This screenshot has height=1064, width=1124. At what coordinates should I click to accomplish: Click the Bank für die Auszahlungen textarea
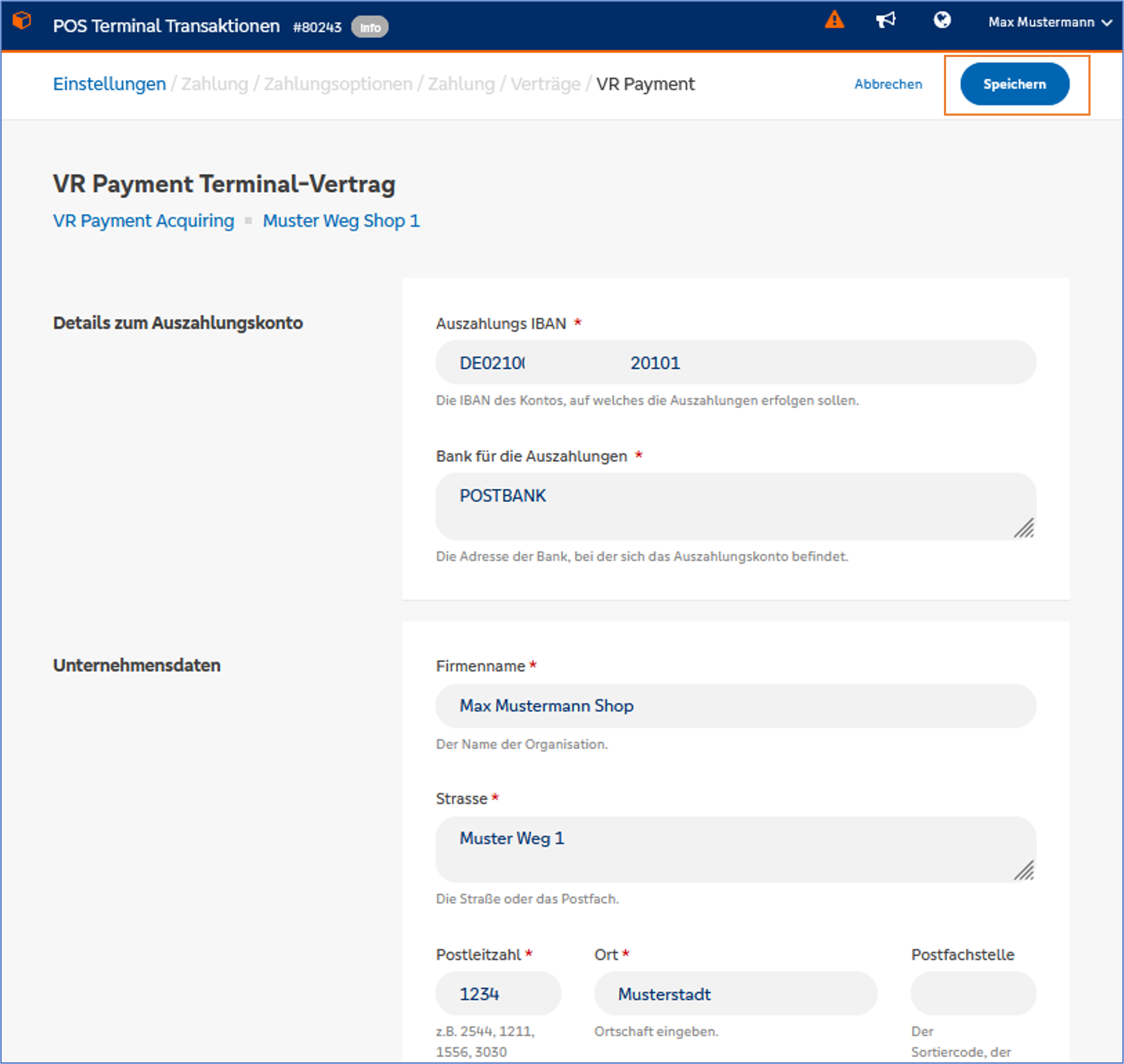[735, 507]
